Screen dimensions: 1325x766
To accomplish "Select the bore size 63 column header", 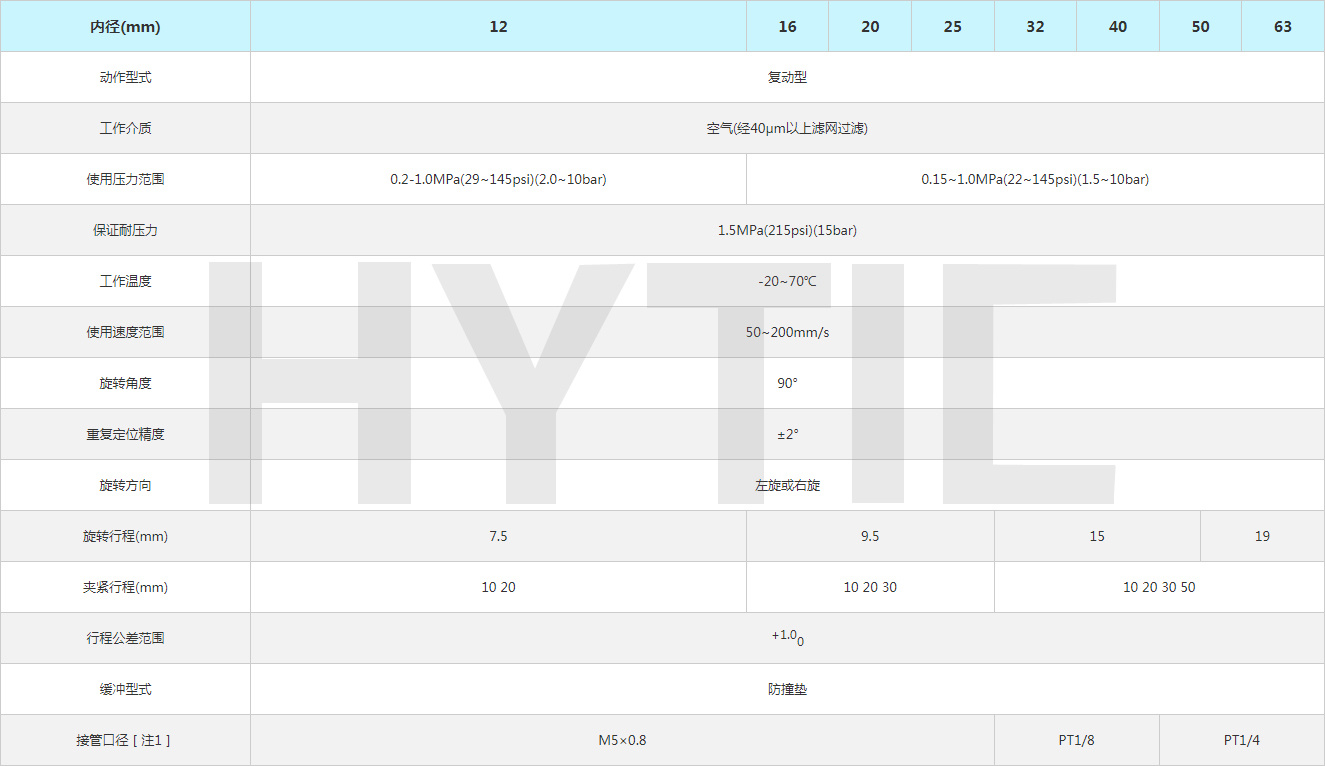I will [x=1283, y=27].
